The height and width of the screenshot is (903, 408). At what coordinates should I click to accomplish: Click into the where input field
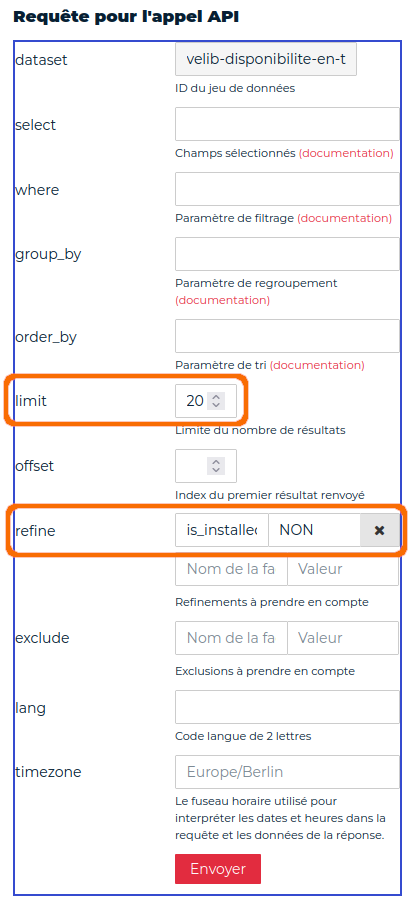pos(287,189)
